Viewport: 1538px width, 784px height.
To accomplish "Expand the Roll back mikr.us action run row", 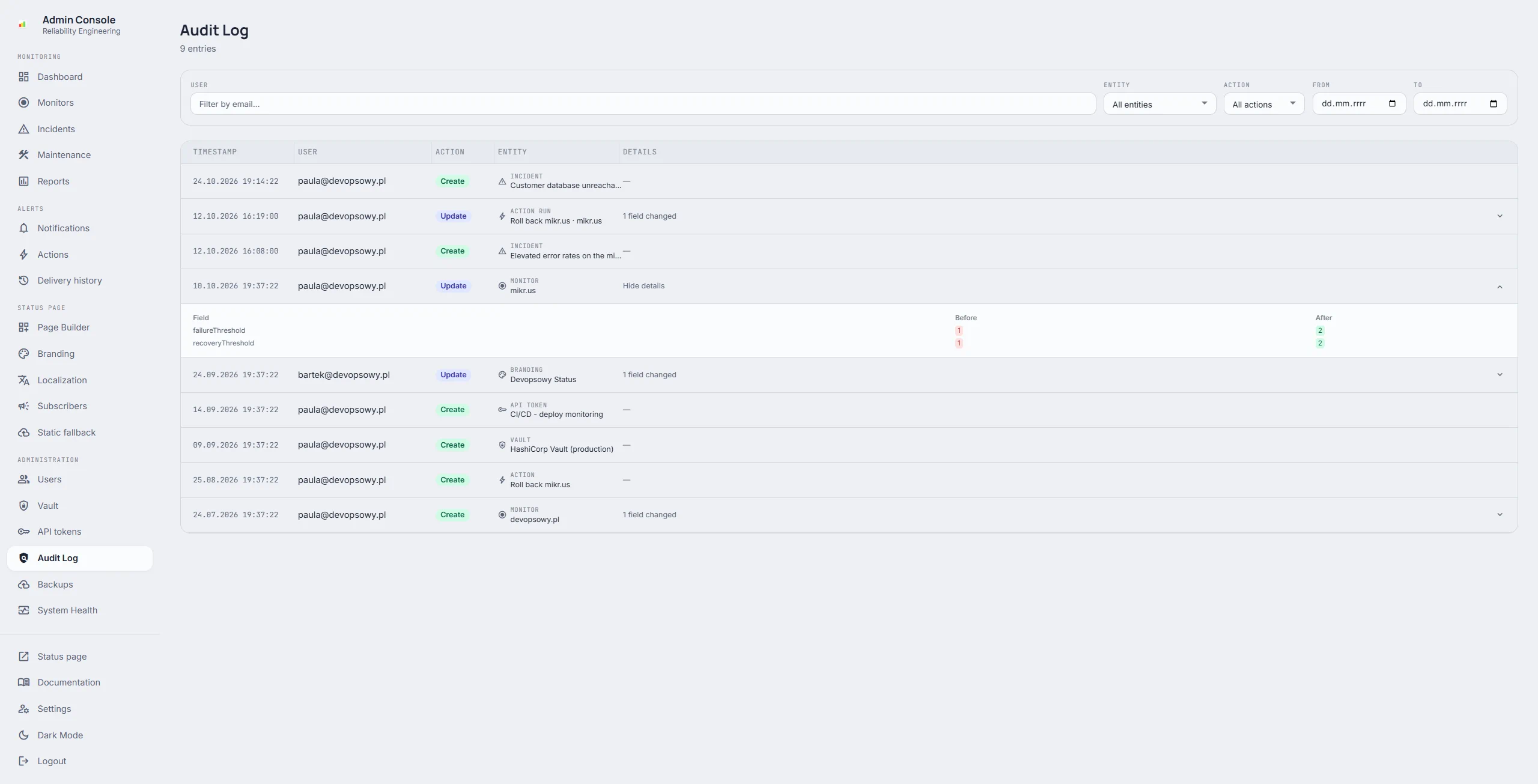I will pos(1500,216).
